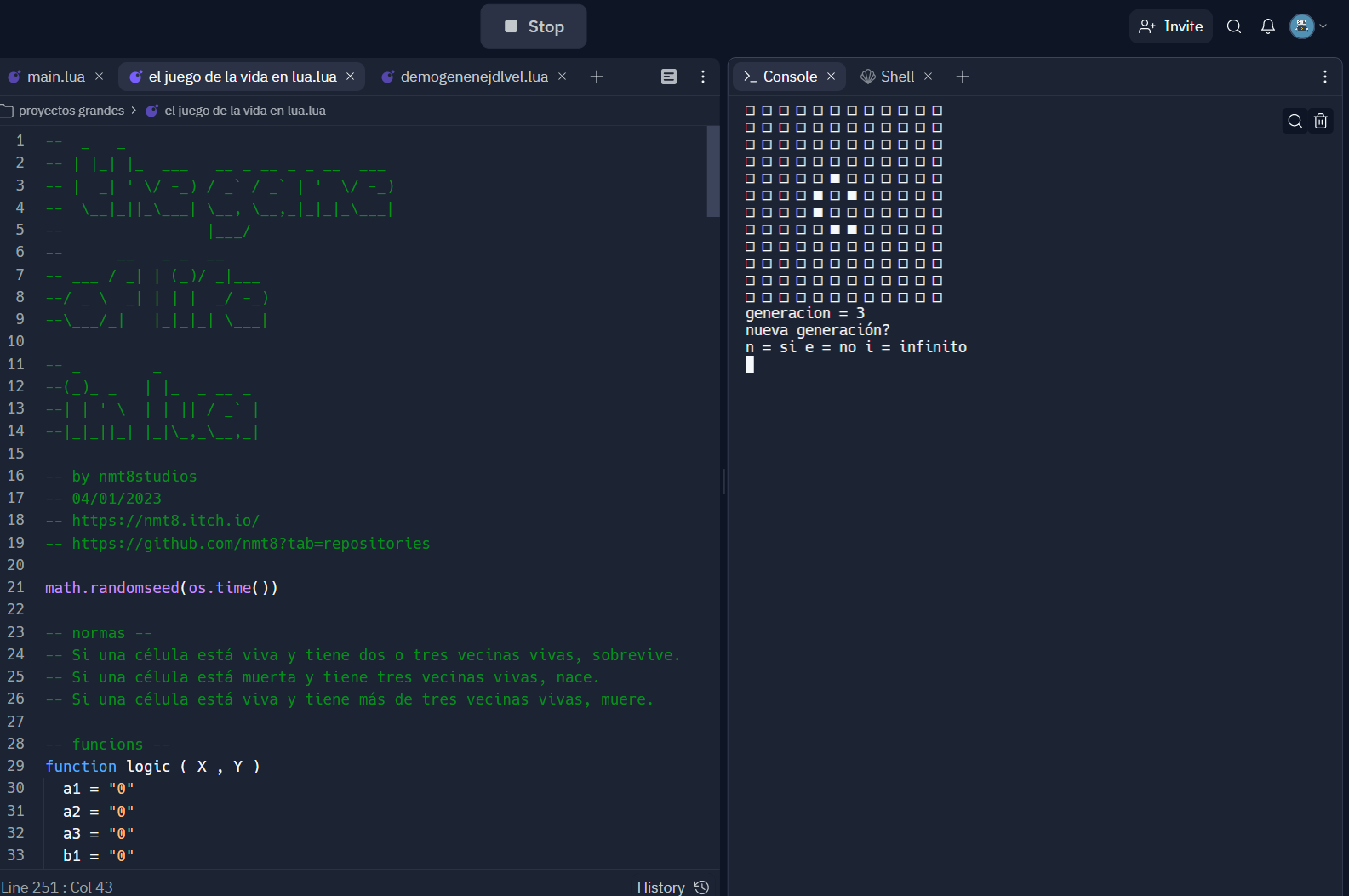Open editor pane three-dot menu
Screen dimensions: 1349x896
[703, 77]
